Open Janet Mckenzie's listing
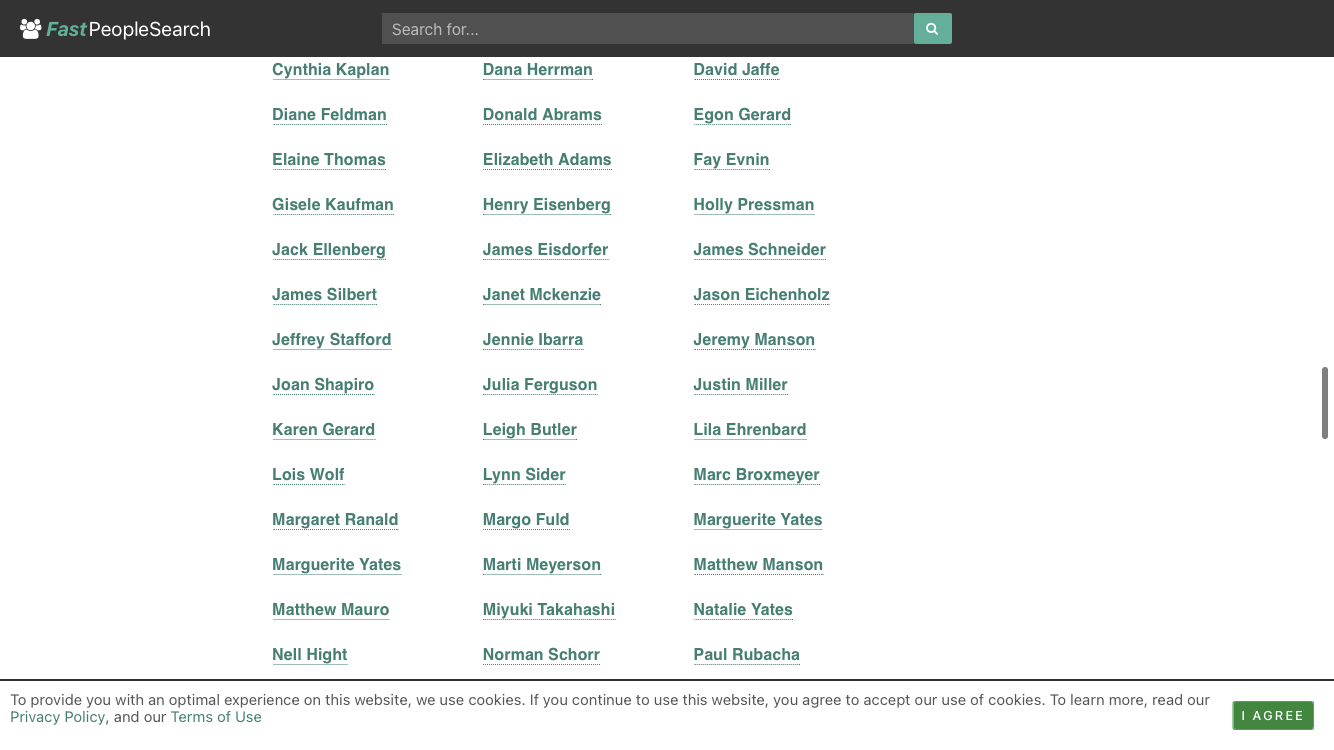The width and height of the screenshot is (1334, 750). point(542,294)
